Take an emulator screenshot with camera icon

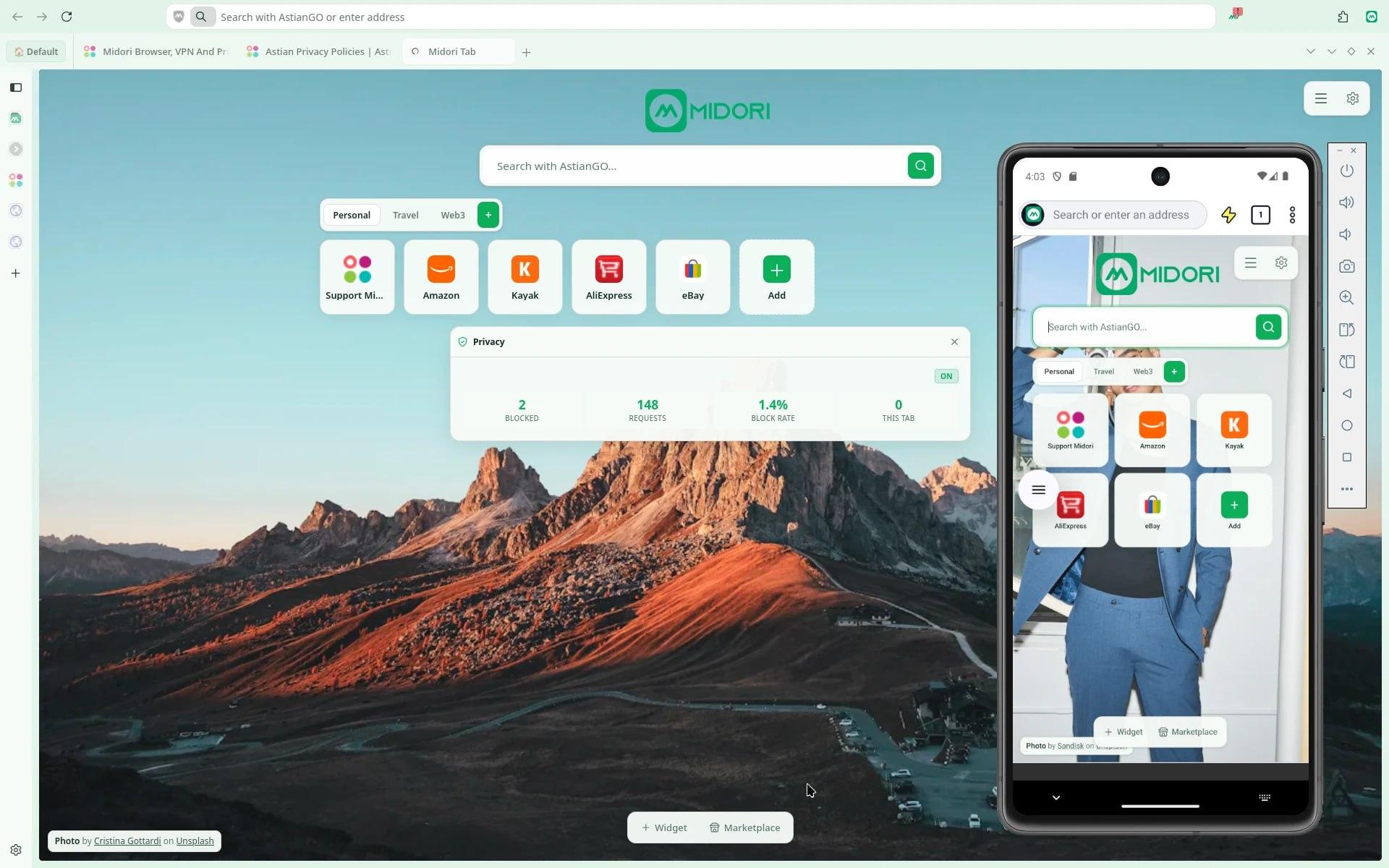pyautogui.click(x=1346, y=266)
